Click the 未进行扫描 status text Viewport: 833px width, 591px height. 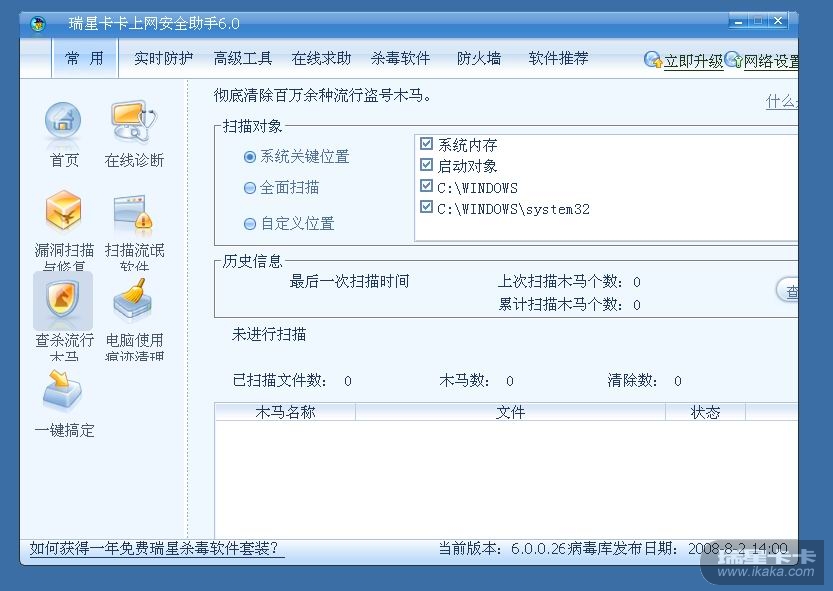[x=269, y=334]
